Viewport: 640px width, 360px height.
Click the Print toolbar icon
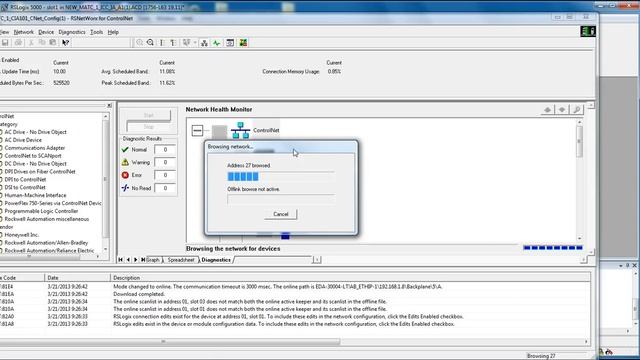(18, 42)
